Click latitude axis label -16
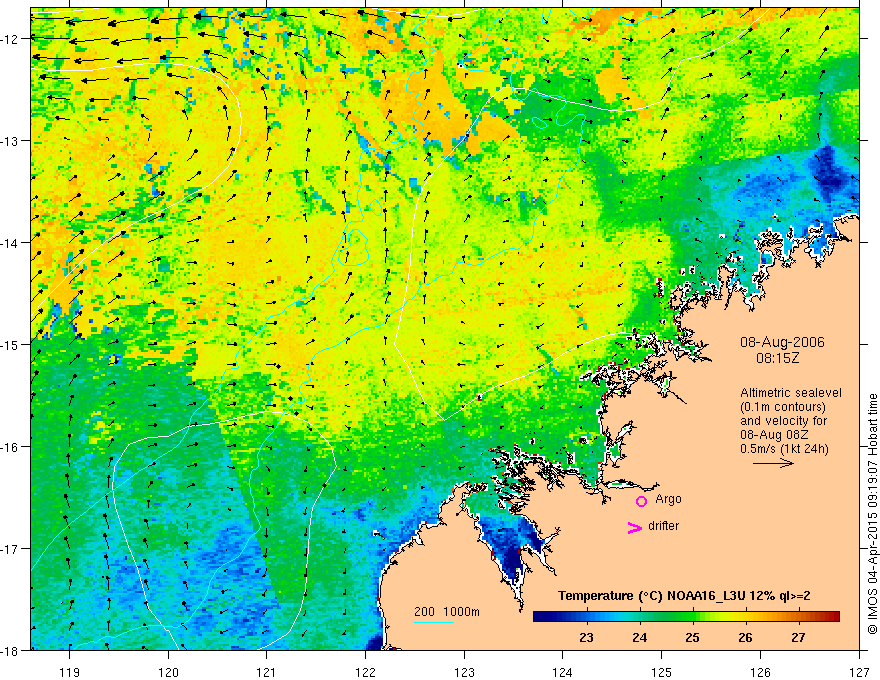Screen dimensions: 880x680 pyautogui.click(x=11, y=447)
